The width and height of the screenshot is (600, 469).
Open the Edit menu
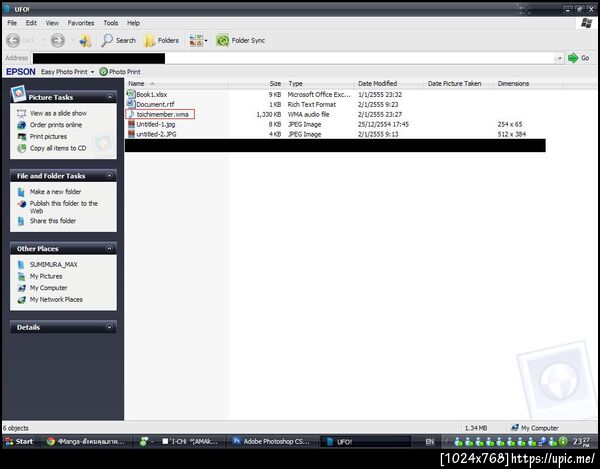pyautogui.click(x=31, y=23)
